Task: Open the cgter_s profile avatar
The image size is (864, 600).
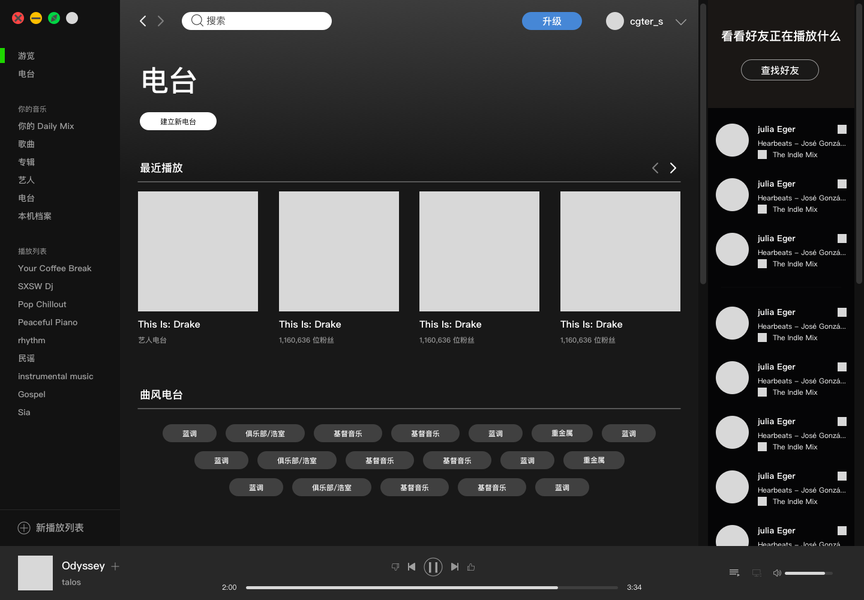Action: coord(614,21)
